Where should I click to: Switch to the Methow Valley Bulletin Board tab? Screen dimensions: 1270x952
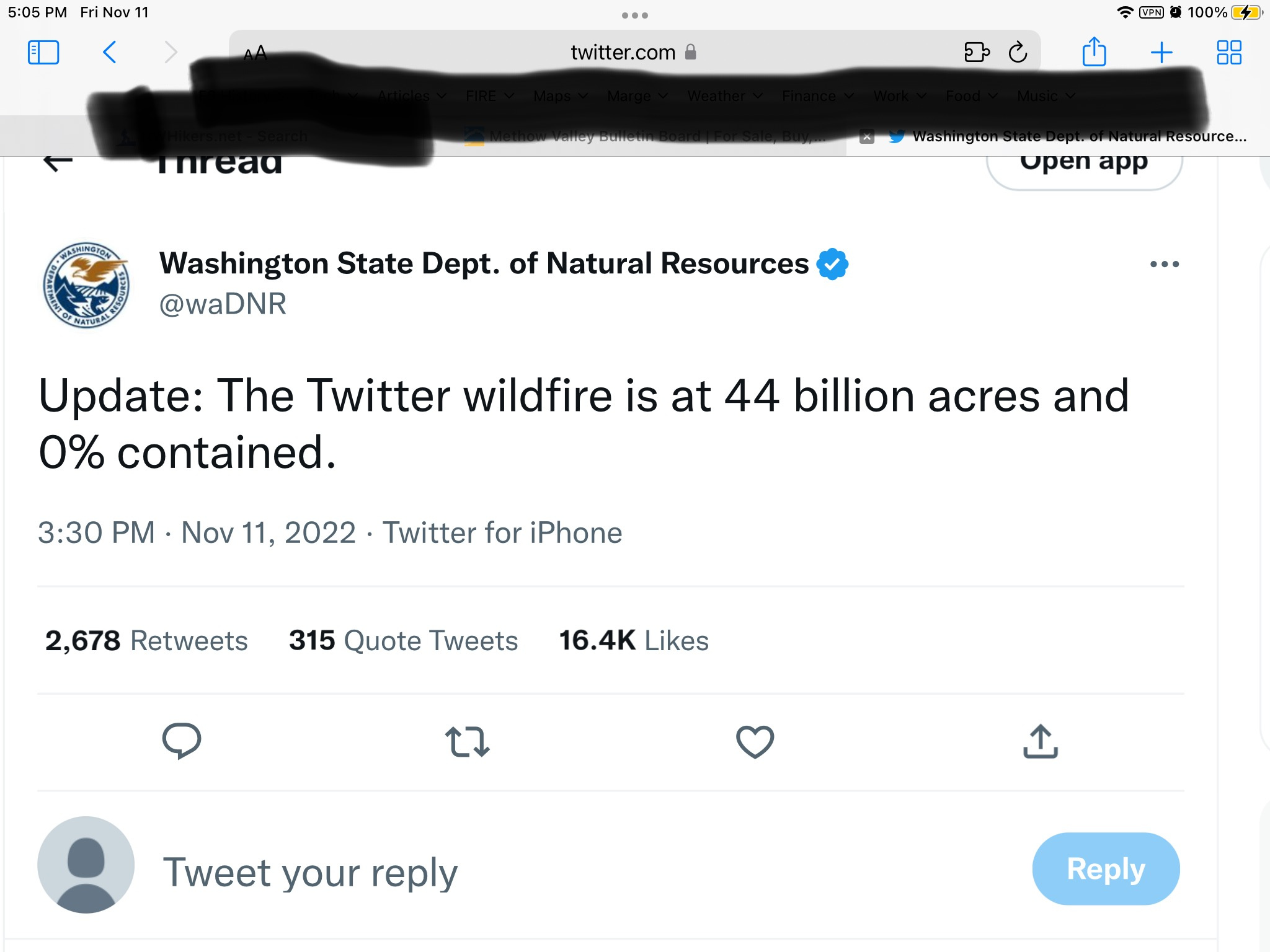point(645,136)
